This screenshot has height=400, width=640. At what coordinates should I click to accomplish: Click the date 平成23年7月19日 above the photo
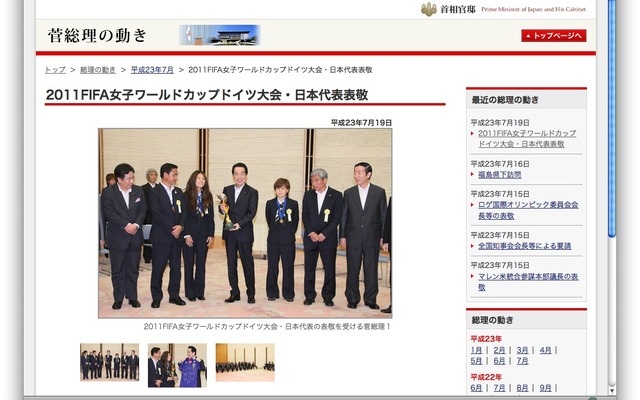pos(361,122)
